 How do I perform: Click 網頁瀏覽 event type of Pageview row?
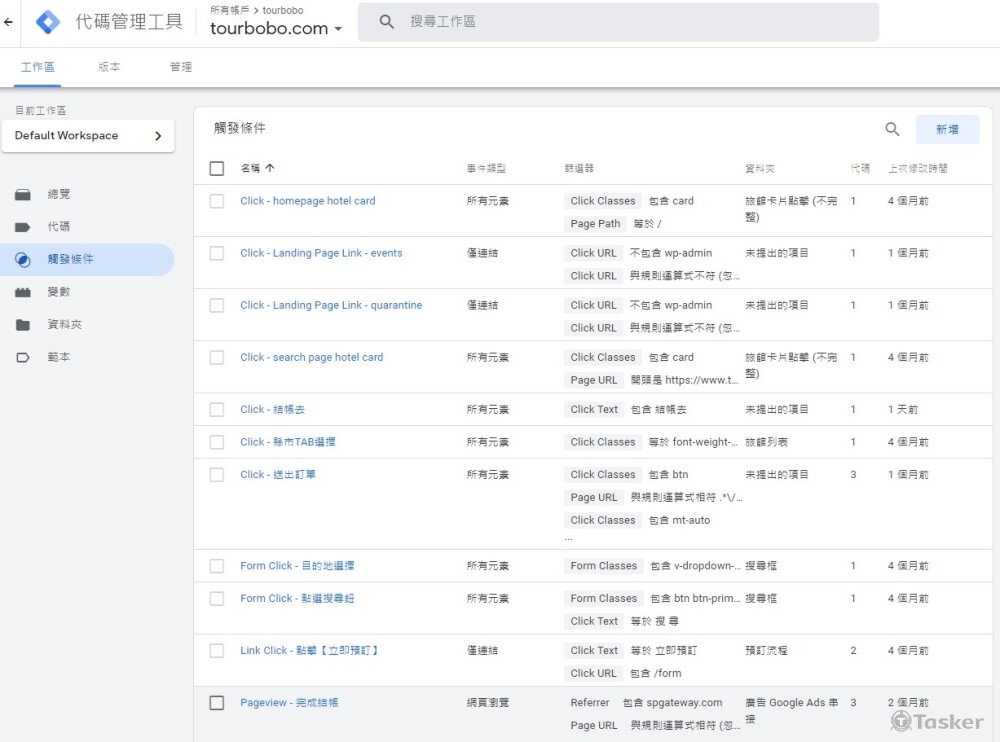(487, 702)
